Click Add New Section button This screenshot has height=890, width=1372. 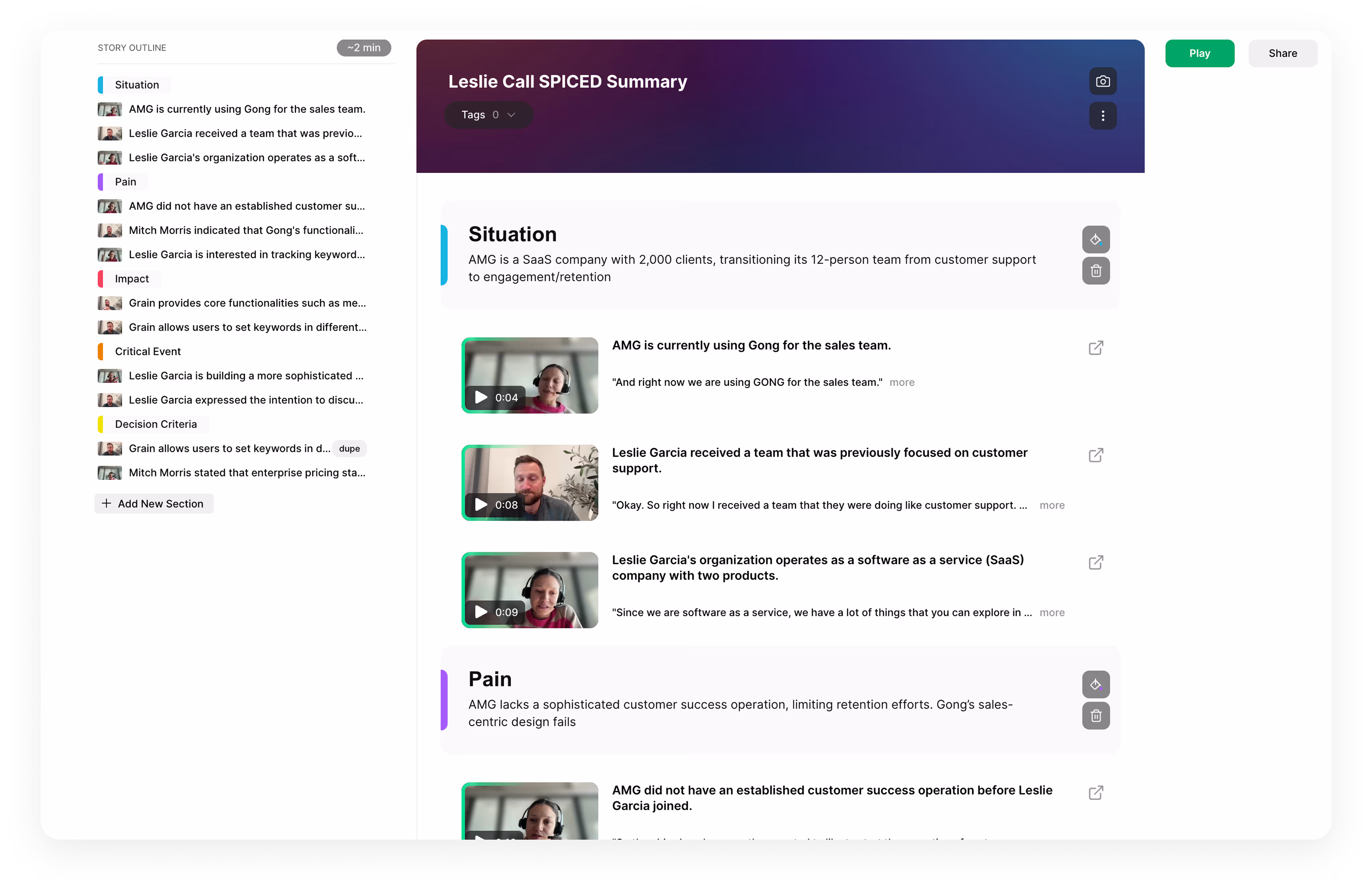pos(153,503)
